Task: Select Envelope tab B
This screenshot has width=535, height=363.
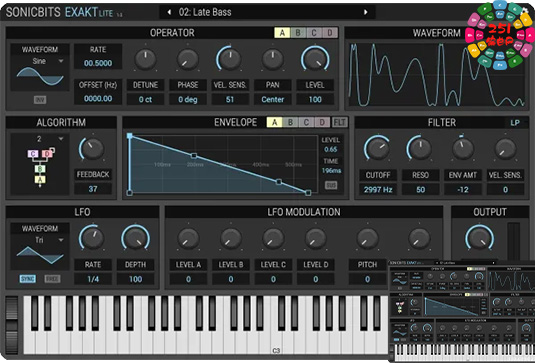Action: click(x=290, y=122)
